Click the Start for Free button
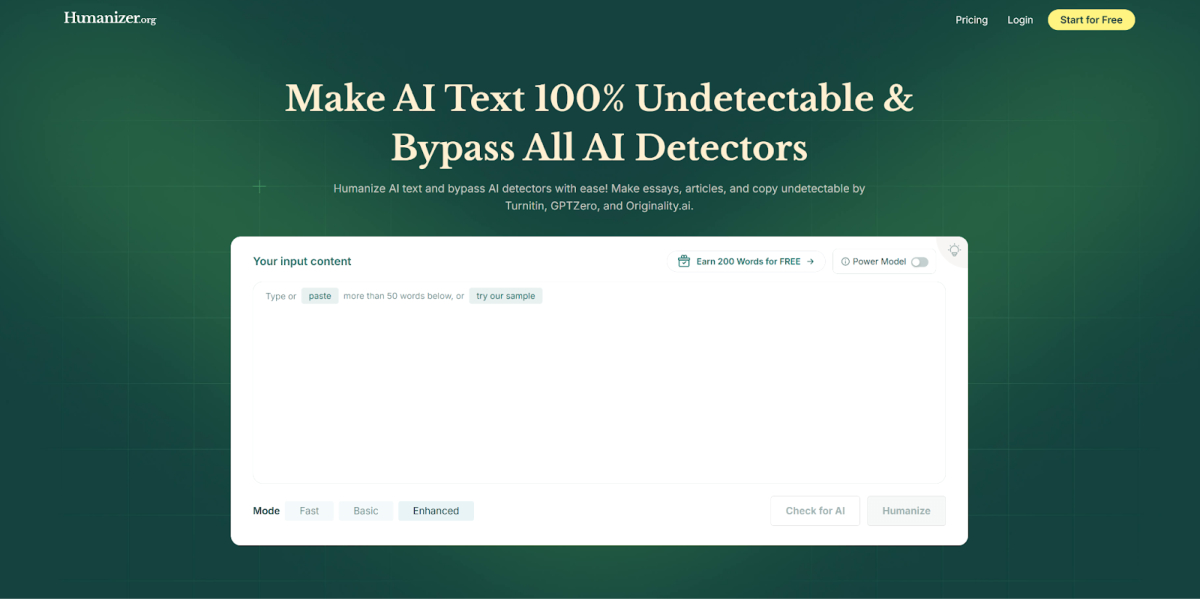This screenshot has height=599, width=1200. (x=1091, y=20)
